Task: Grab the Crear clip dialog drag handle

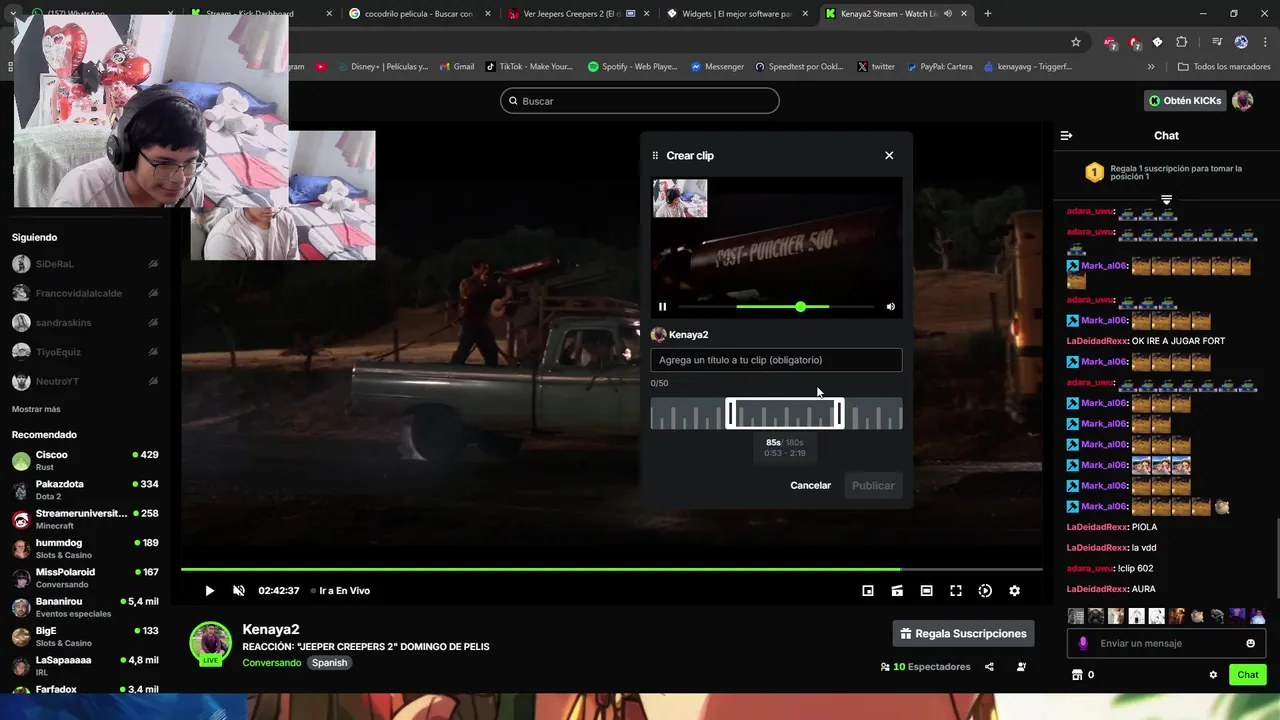Action: [655, 156]
